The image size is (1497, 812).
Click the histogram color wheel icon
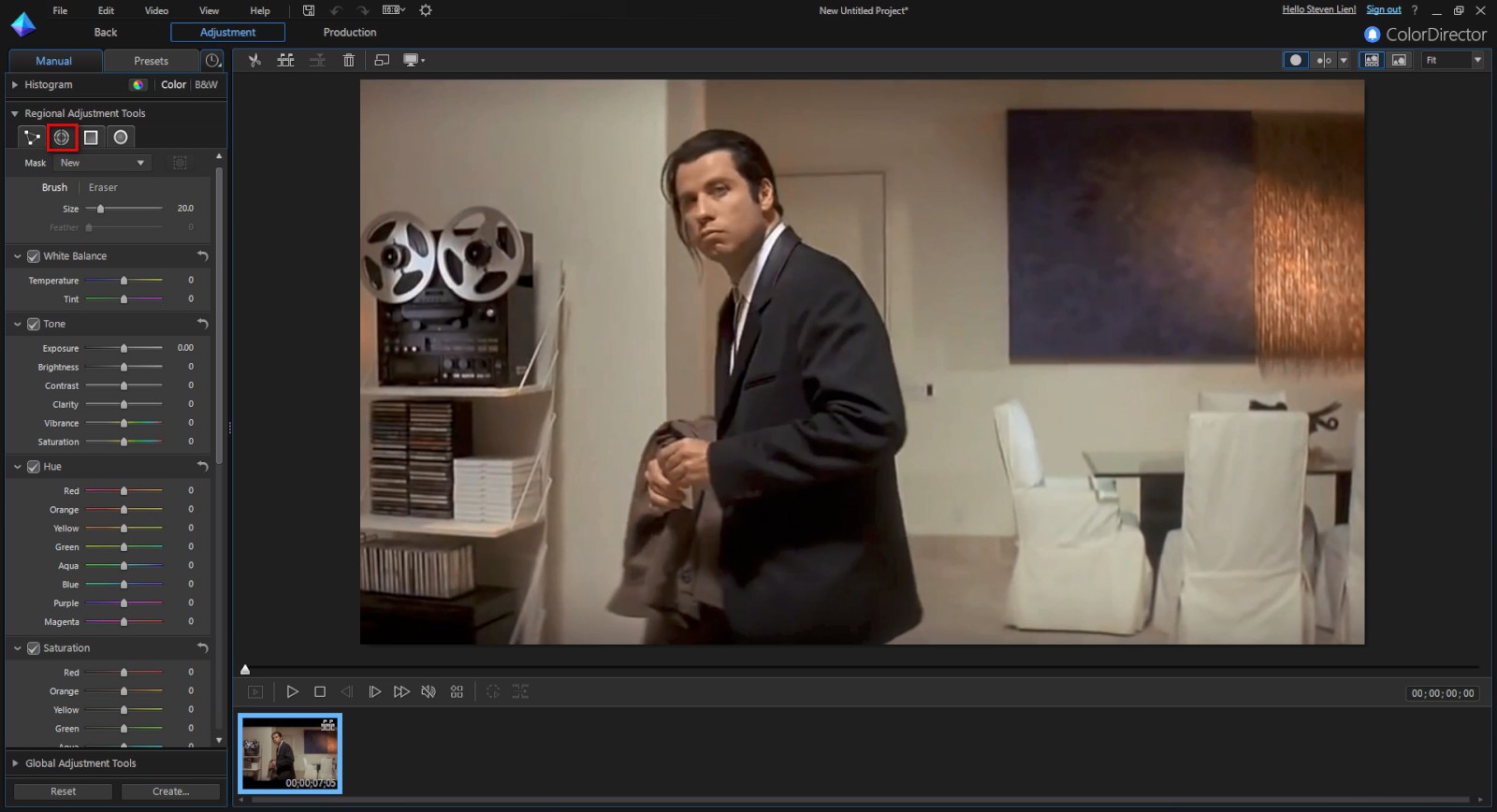(138, 84)
